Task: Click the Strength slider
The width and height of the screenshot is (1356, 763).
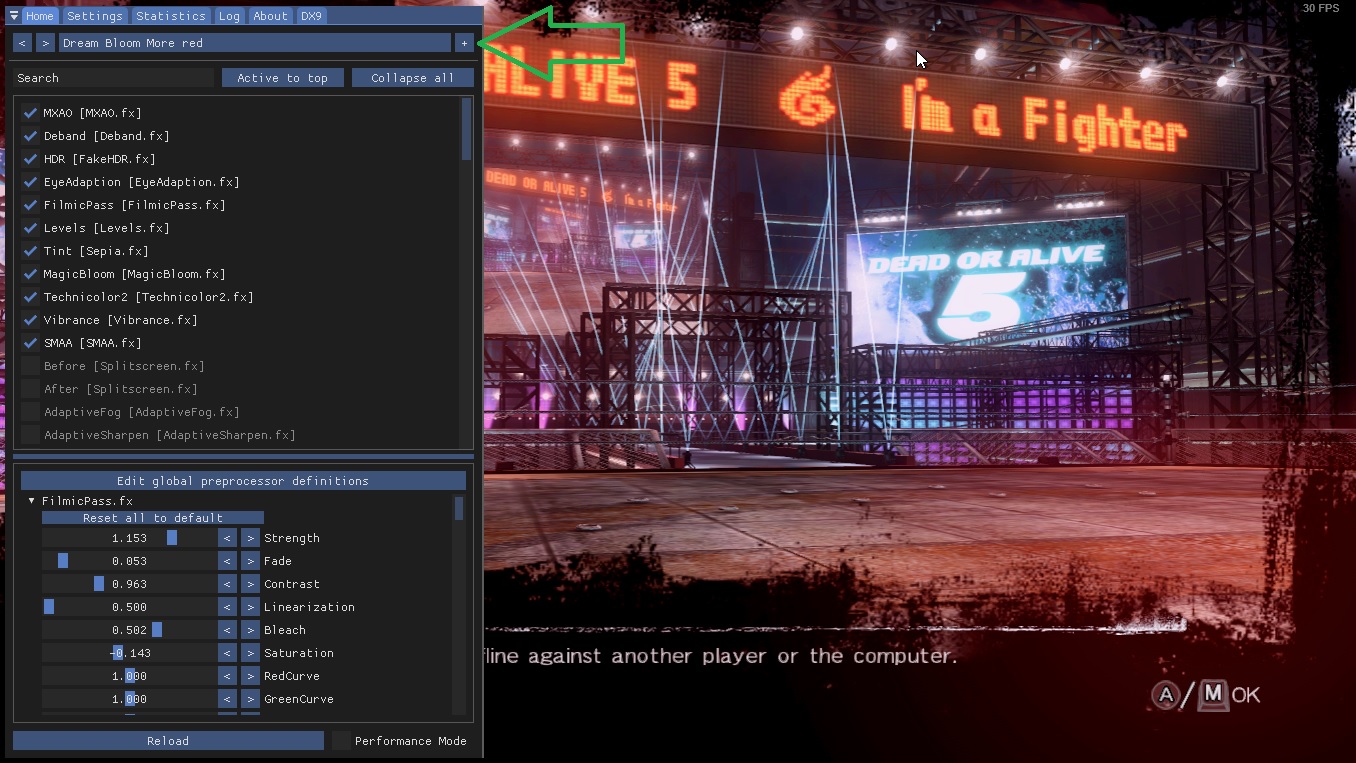Action: click(x=129, y=538)
